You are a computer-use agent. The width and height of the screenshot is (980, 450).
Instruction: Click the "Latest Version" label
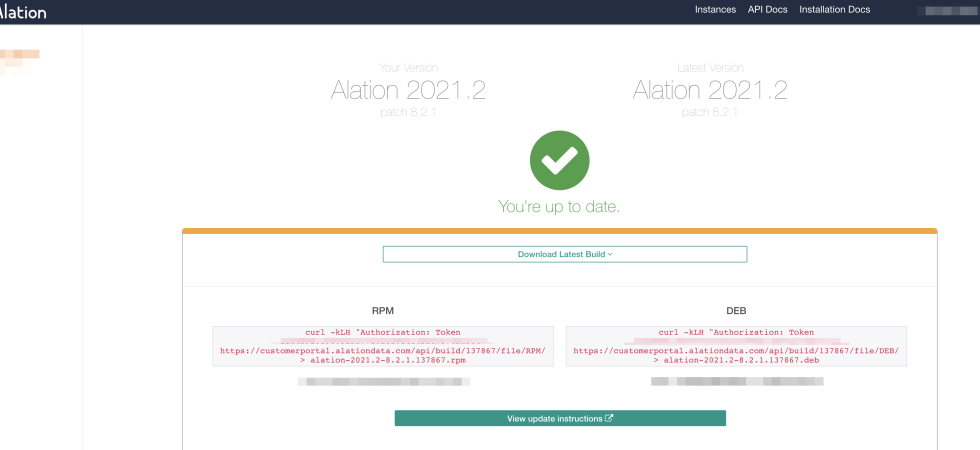710,68
